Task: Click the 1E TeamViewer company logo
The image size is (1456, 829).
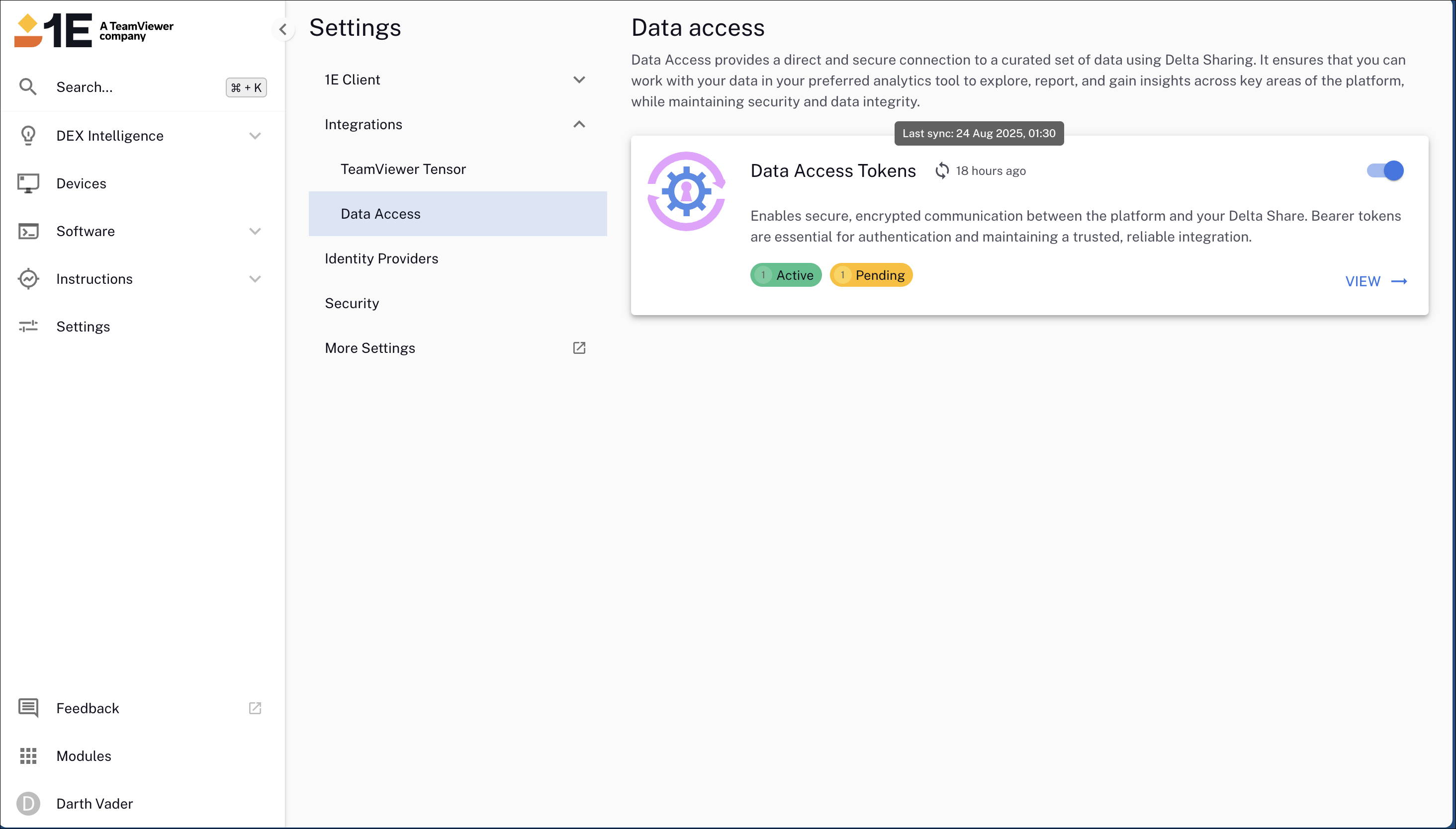Action: (x=94, y=30)
